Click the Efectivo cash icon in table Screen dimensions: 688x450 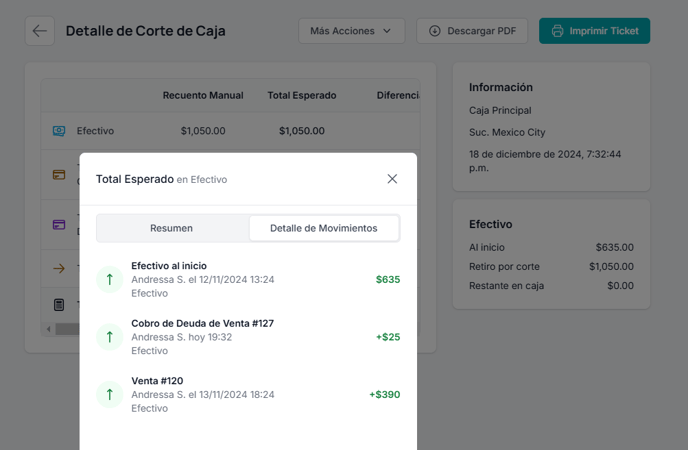(x=59, y=131)
